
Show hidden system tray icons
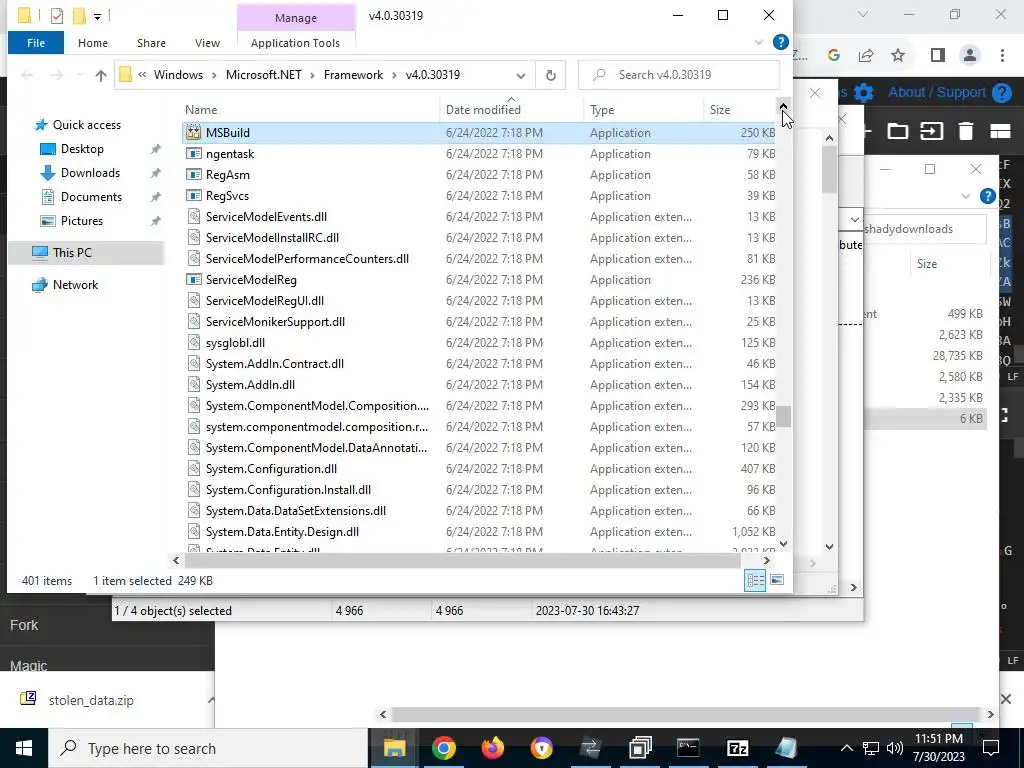pos(846,748)
